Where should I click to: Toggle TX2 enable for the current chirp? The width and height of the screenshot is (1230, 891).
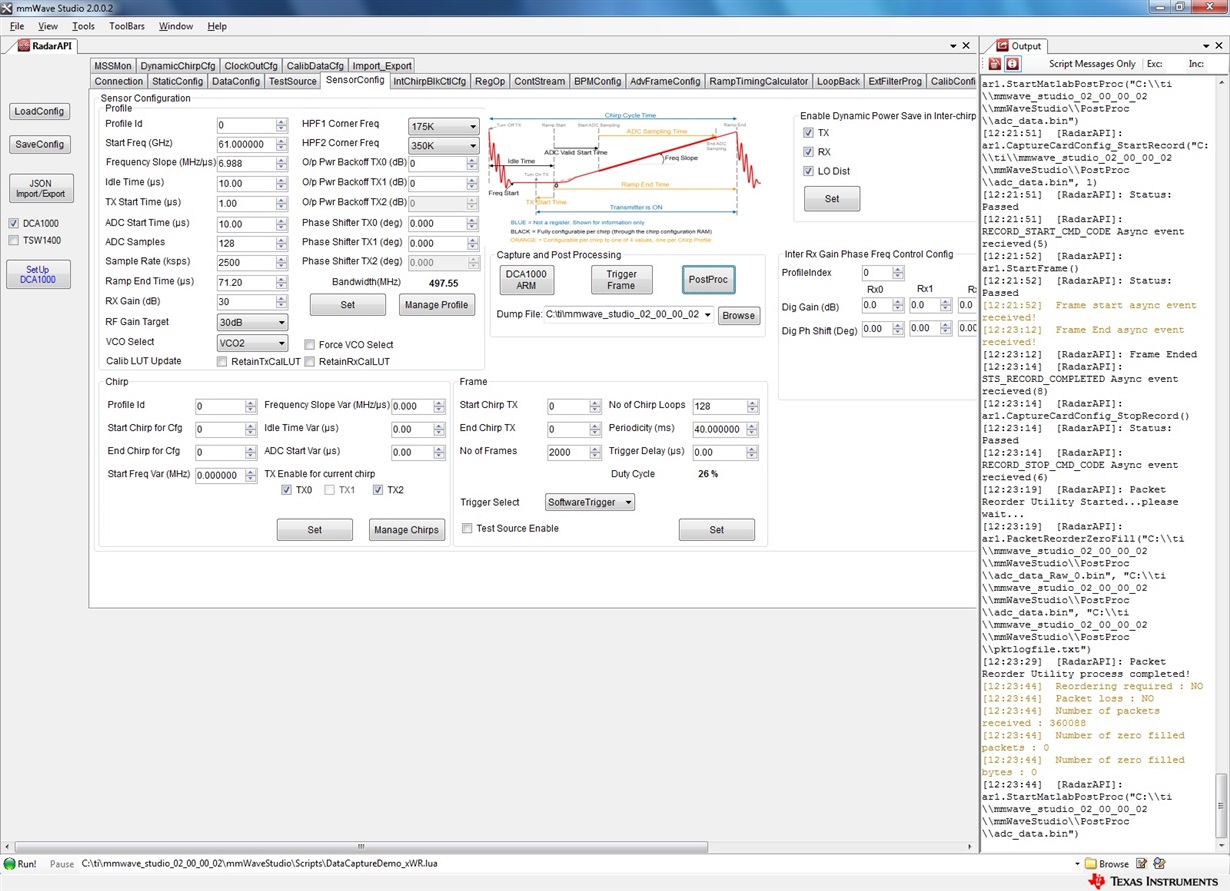click(x=378, y=490)
